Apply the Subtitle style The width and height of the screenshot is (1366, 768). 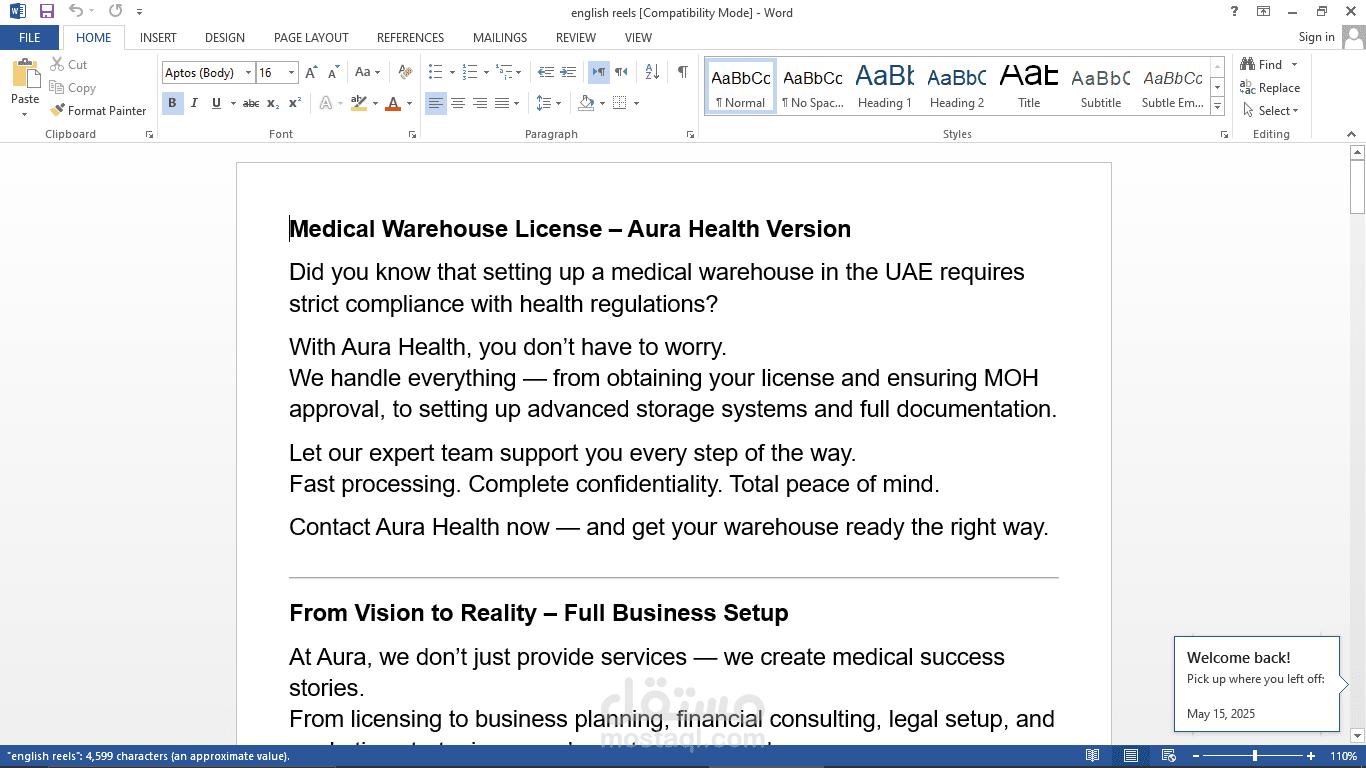[1101, 86]
